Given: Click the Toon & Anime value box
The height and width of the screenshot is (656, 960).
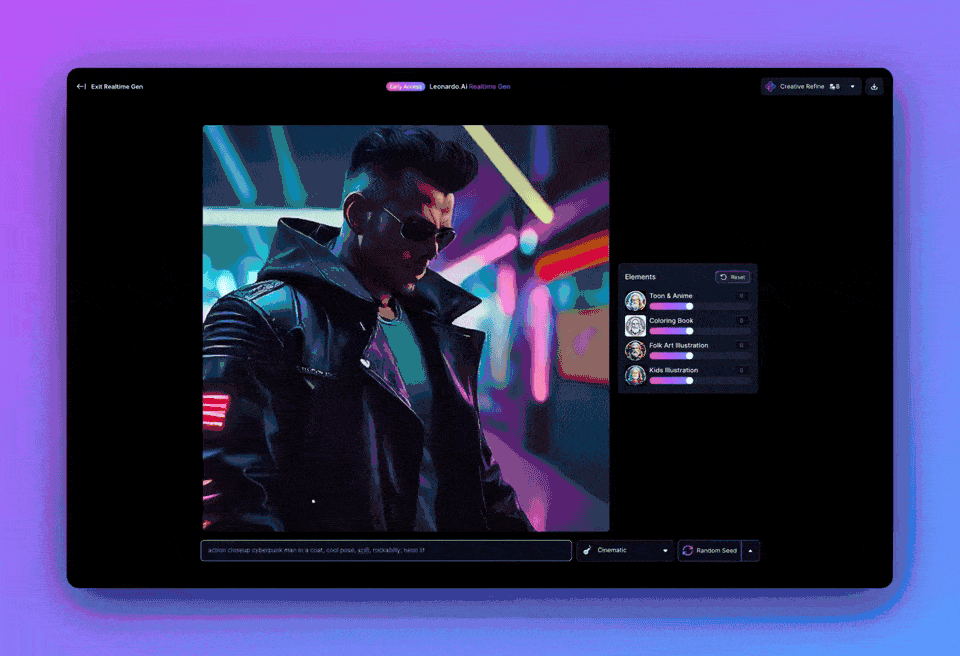Looking at the screenshot, I should (741, 296).
